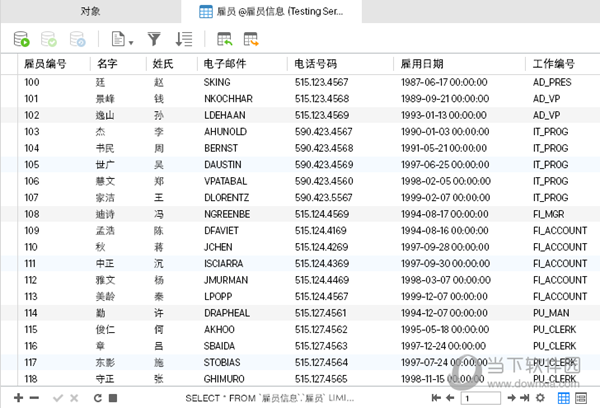Click the 工作编号 column header
The width and height of the screenshot is (600, 408).
tap(562, 64)
